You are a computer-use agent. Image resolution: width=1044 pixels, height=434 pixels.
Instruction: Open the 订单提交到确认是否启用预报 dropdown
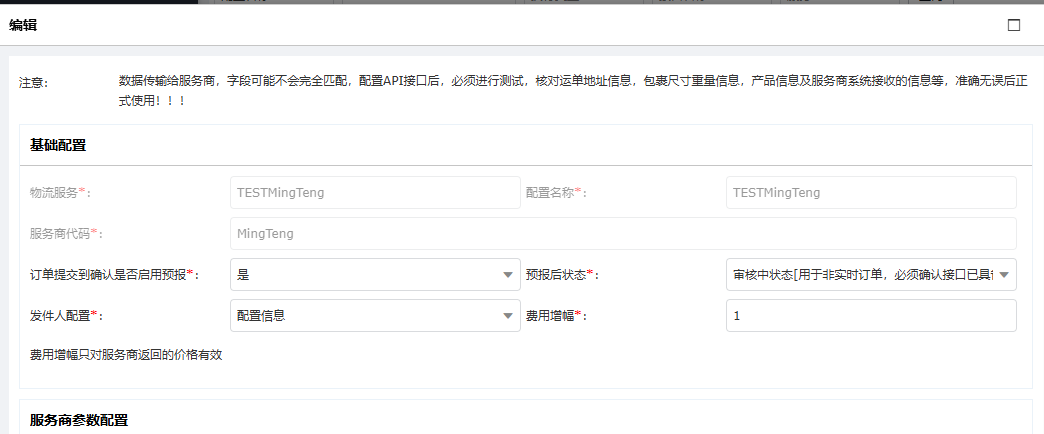(x=374, y=274)
